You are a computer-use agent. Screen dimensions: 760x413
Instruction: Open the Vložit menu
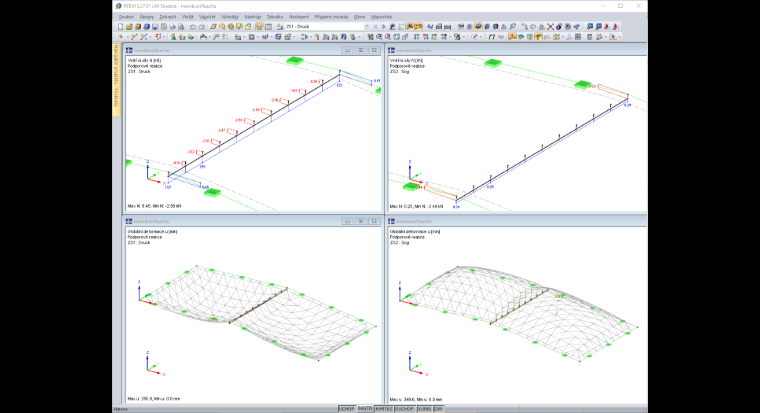click(x=188, y=16)
